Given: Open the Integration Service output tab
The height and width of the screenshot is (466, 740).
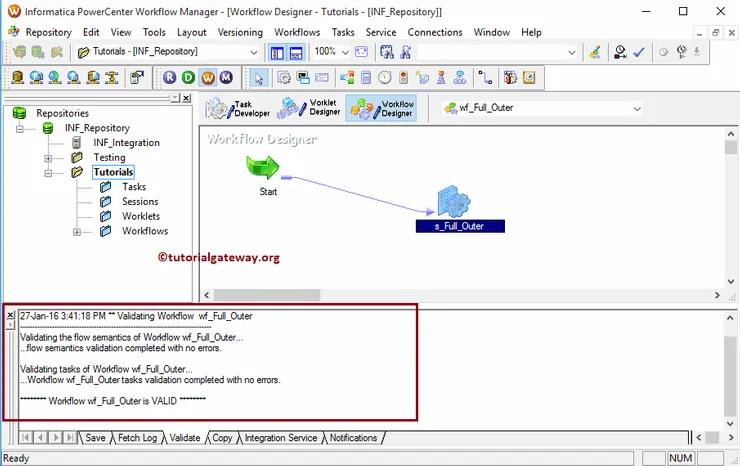Looking at the screenshot, I should (280, 438).
